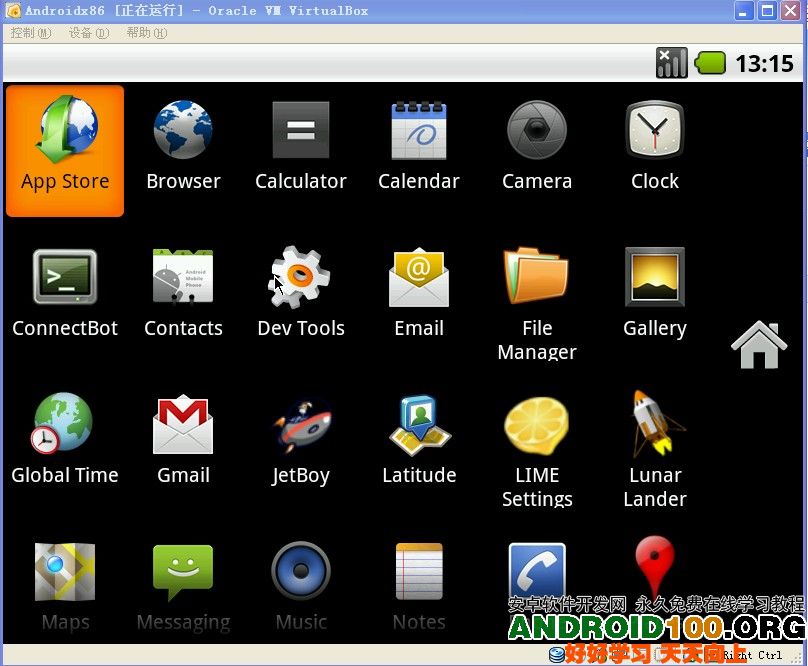This screenshot has width=808, height=666.
Task: Open Dev Tools gear icon
Action: coord(300,277)
